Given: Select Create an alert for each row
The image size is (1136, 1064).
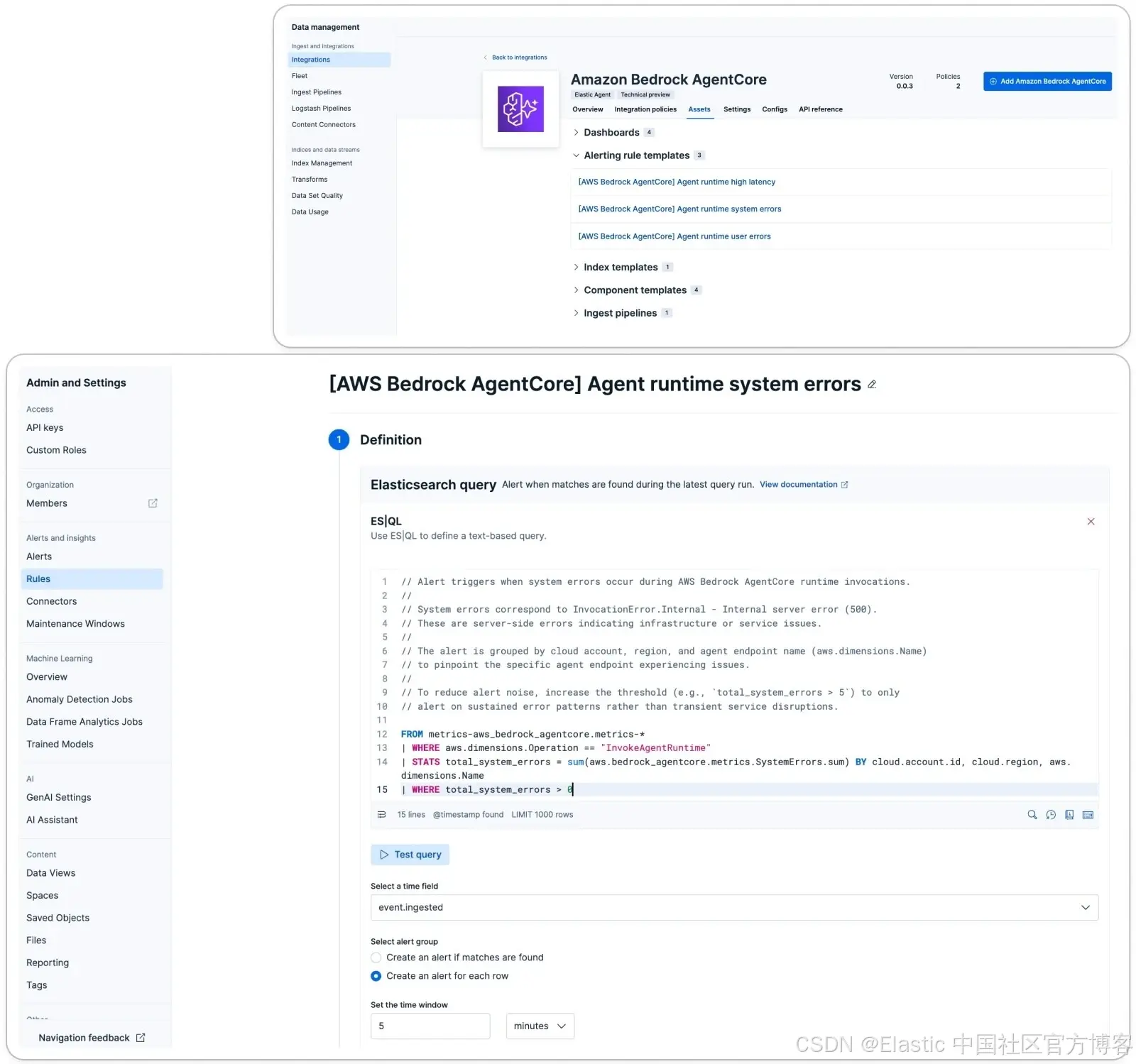Looking at the screenshot, I should coord(376,976).
